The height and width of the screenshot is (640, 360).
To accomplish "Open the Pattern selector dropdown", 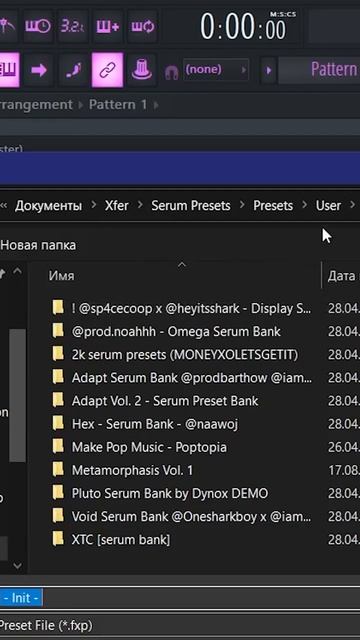I will pyautogui.click(x=319, y=70).
